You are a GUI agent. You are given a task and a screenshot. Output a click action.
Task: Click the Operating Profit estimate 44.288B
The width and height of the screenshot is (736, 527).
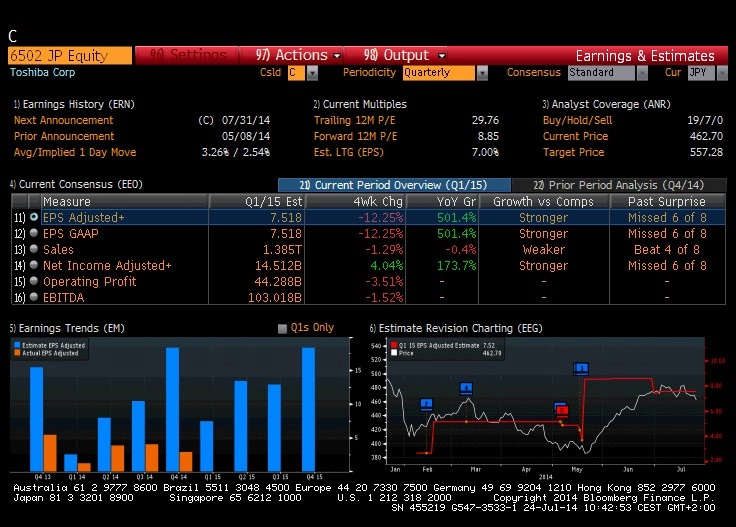tap(278, 282)
